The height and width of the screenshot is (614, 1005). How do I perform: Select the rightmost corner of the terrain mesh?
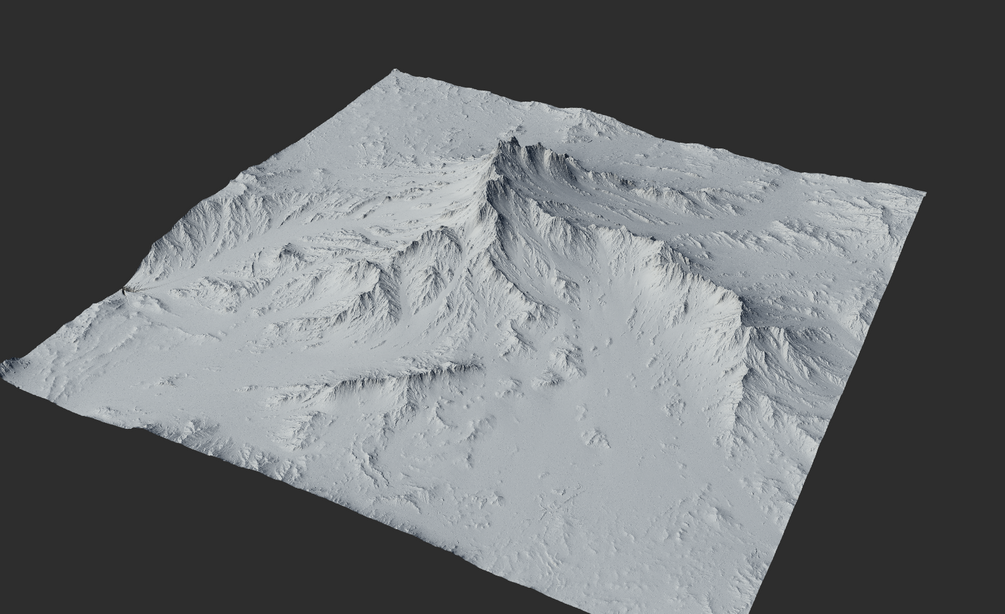[x=922, y=192]
